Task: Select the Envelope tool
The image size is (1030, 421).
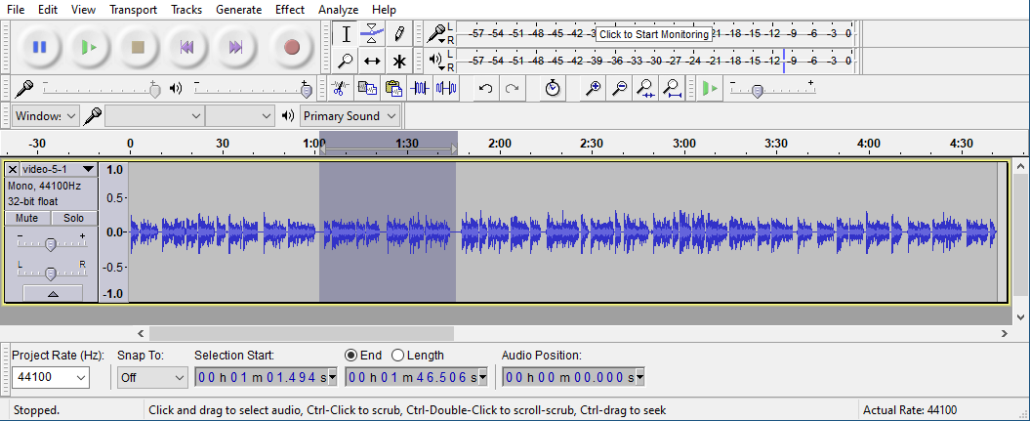Action: (372, 34)
